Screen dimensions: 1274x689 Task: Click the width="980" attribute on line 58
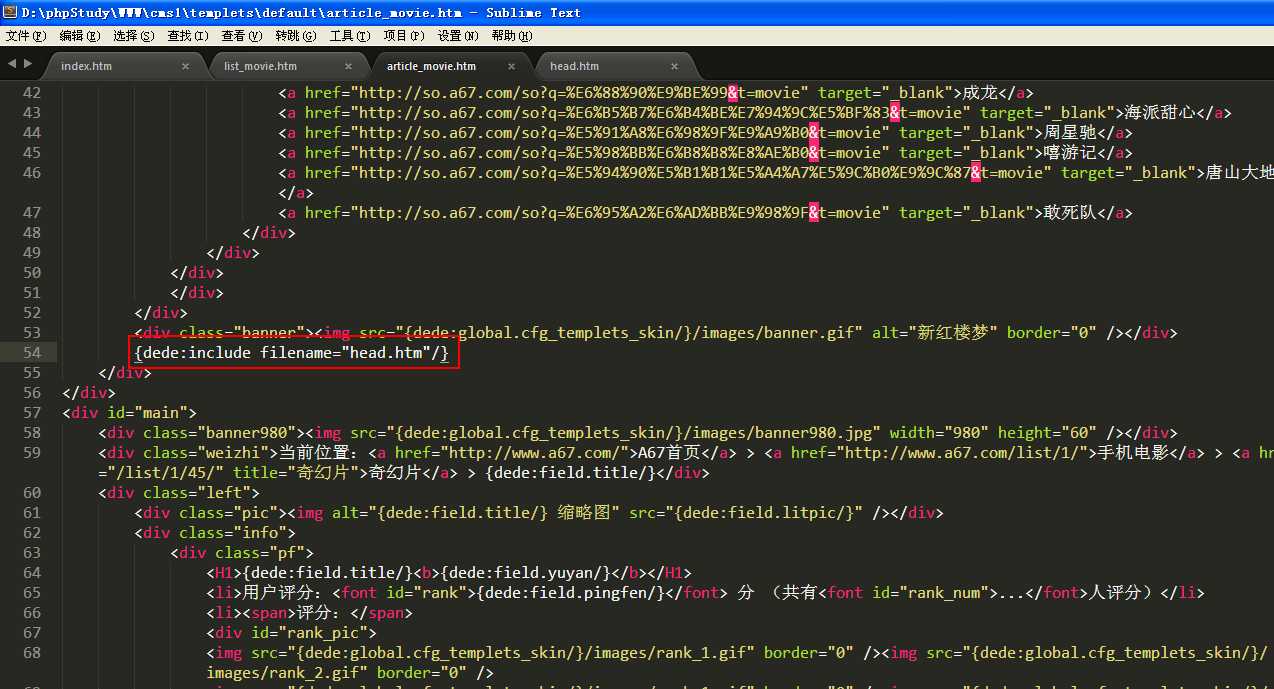click(x=939, y=433)
